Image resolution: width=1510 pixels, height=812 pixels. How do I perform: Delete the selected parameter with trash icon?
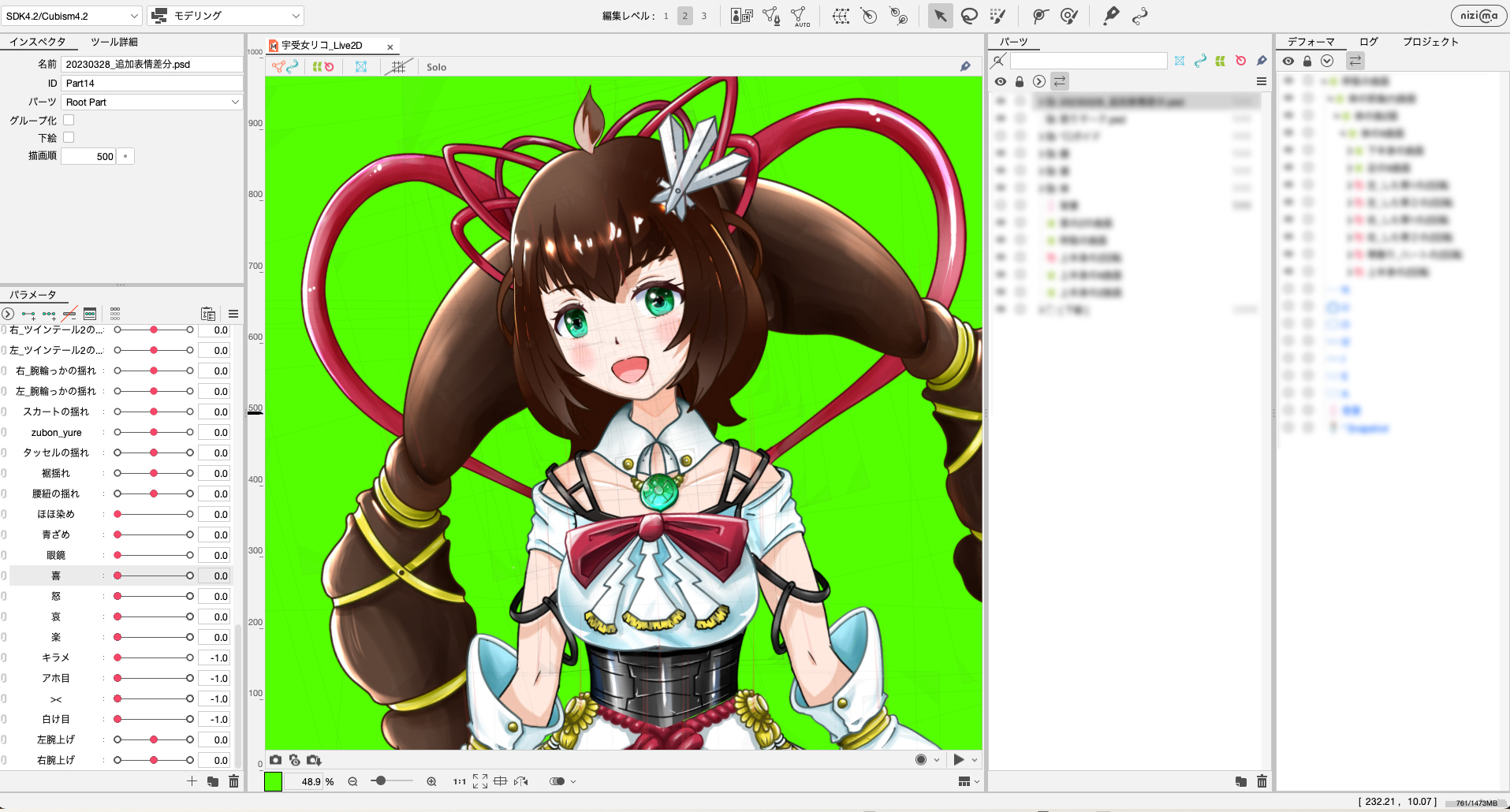(x=233, y=781)
